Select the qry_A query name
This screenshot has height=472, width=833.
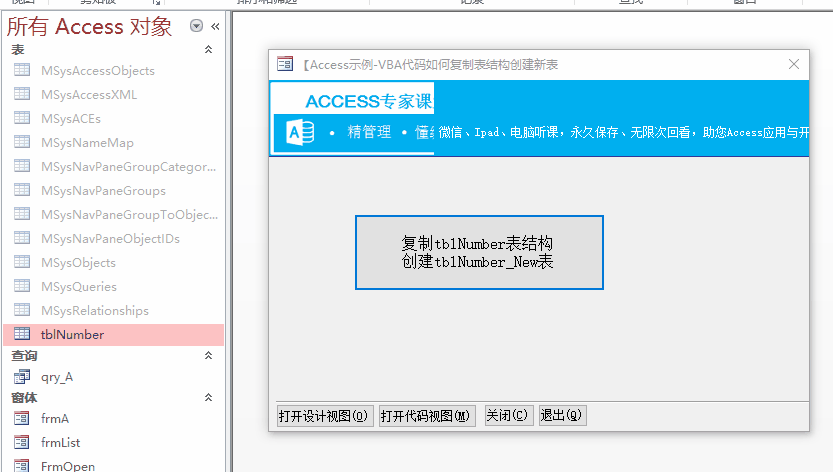57,377
